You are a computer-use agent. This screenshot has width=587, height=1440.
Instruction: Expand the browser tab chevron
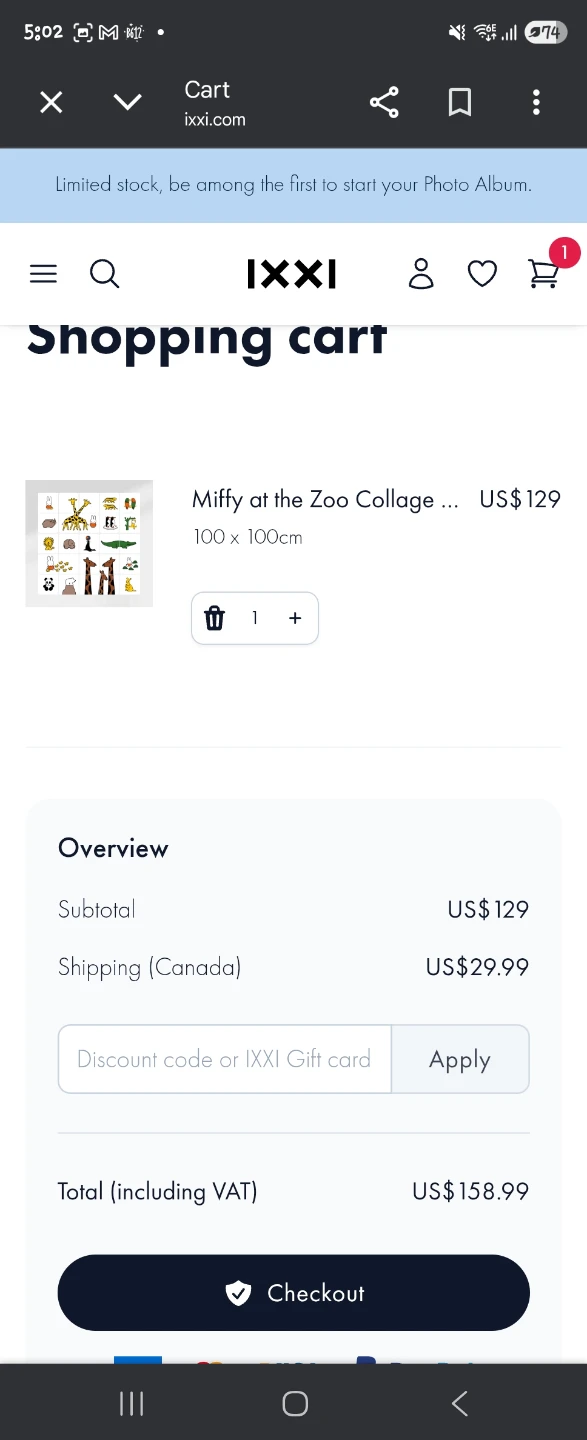[x=128, y=102]
